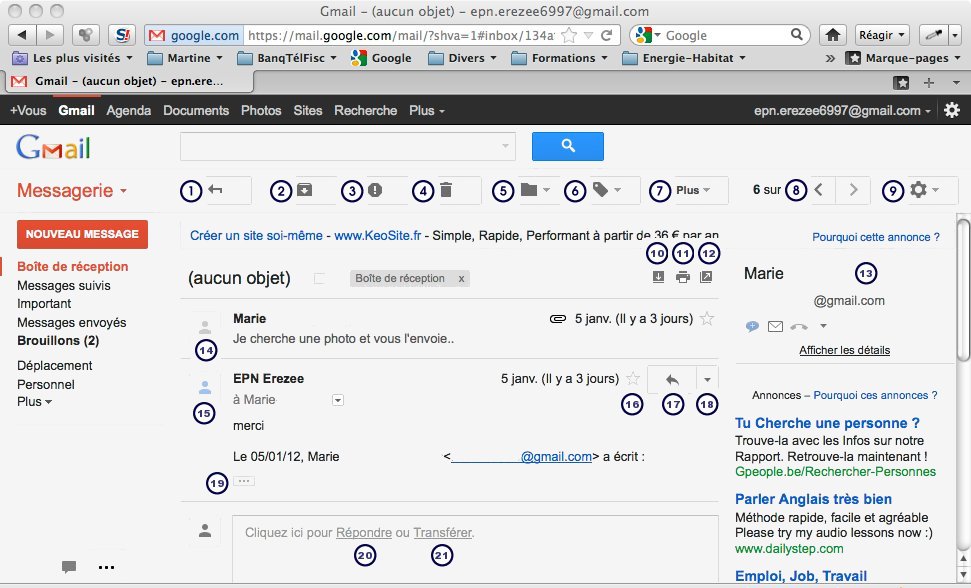Open Agenda in the Google bar
The height and width of the screenshot is (588, 971).
click(128, 110)
